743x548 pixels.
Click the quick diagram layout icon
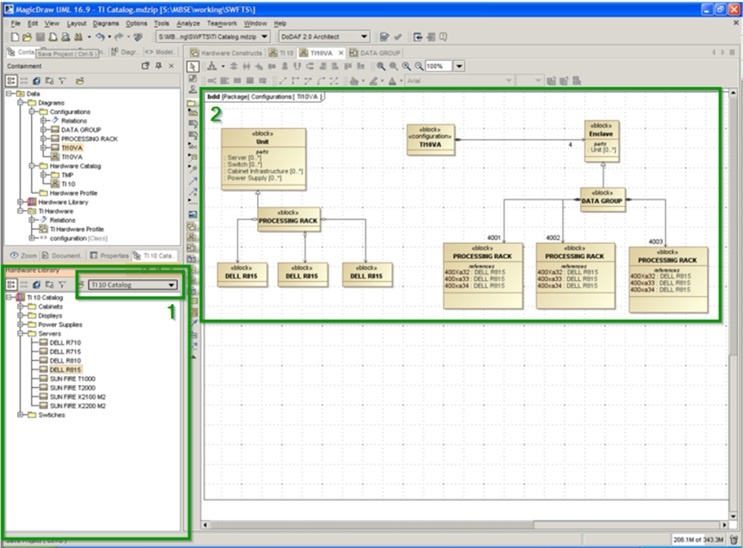(x=212, y=66)
